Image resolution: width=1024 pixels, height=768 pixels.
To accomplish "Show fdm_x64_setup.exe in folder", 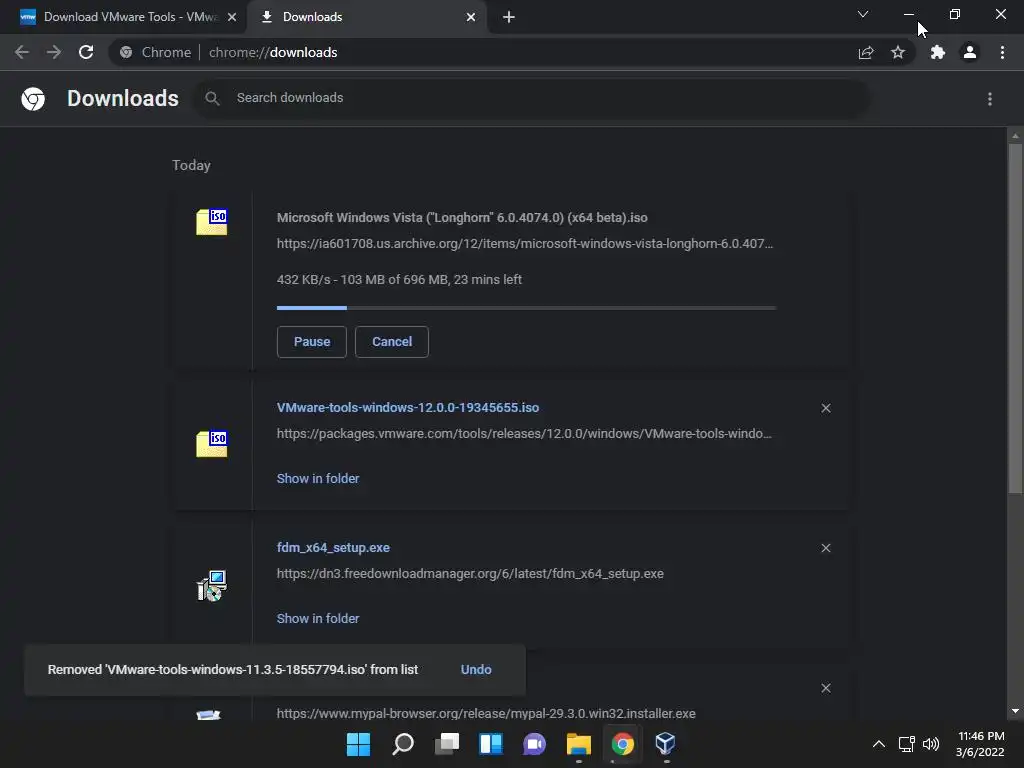I will click(x=318, y=618).
